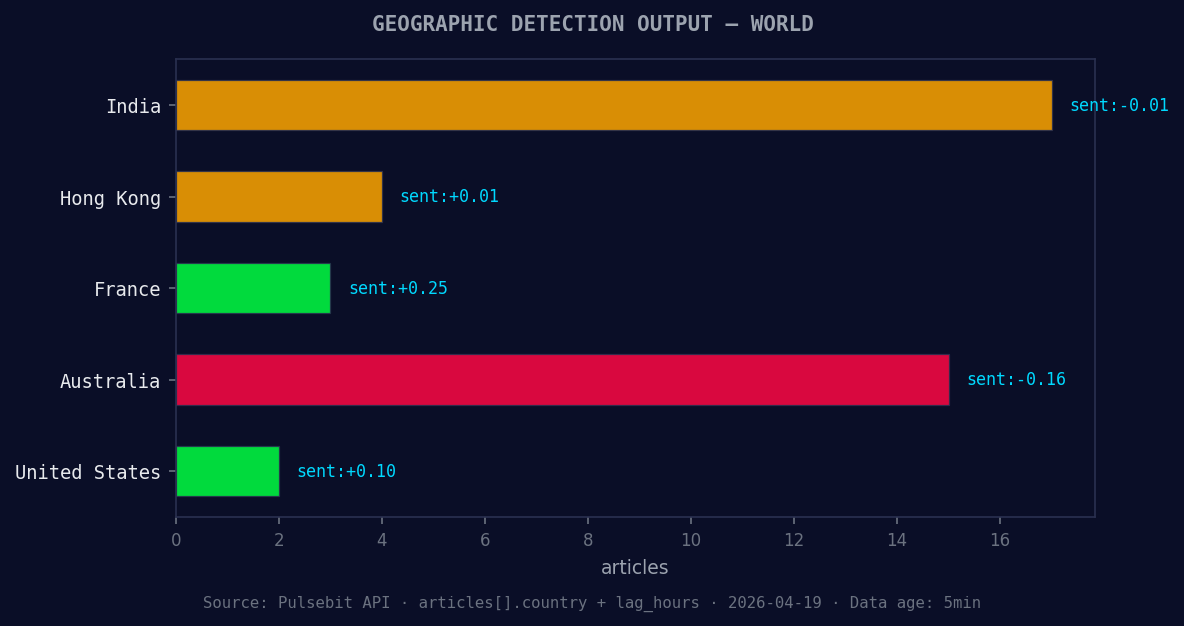The height and width of the screenshot is (626, 1184).
Task: Click the France category label
Action: click(127, 289)
